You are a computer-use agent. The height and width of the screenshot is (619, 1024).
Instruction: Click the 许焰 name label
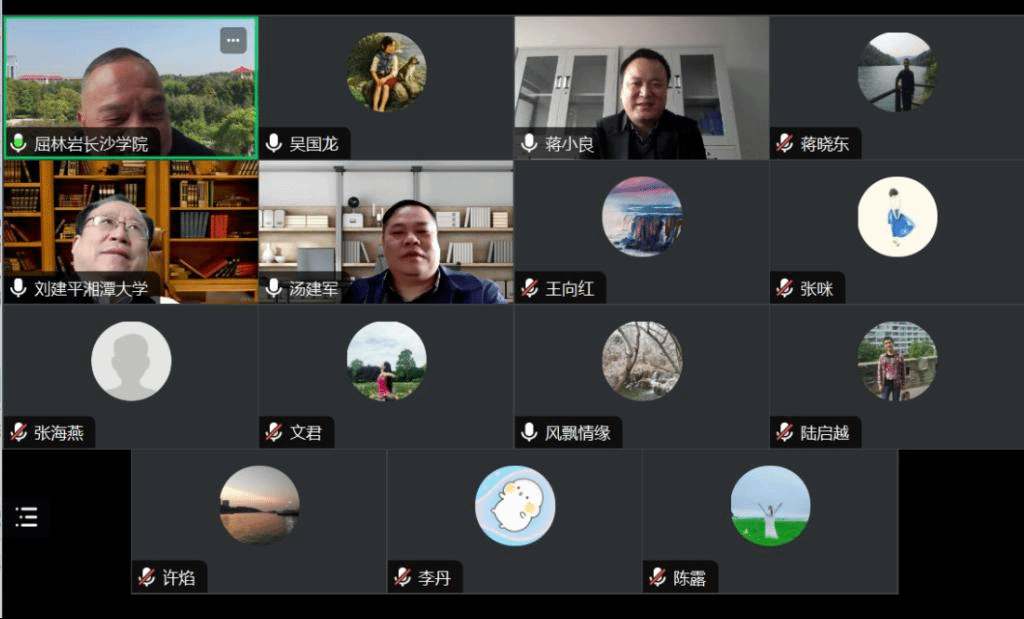(179, 578)
